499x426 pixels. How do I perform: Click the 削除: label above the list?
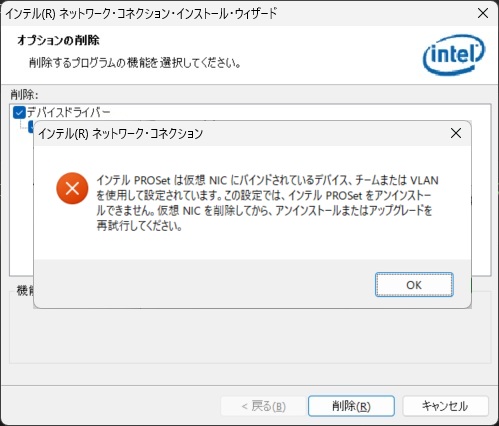pyautogui.click(x=24, y=95)
